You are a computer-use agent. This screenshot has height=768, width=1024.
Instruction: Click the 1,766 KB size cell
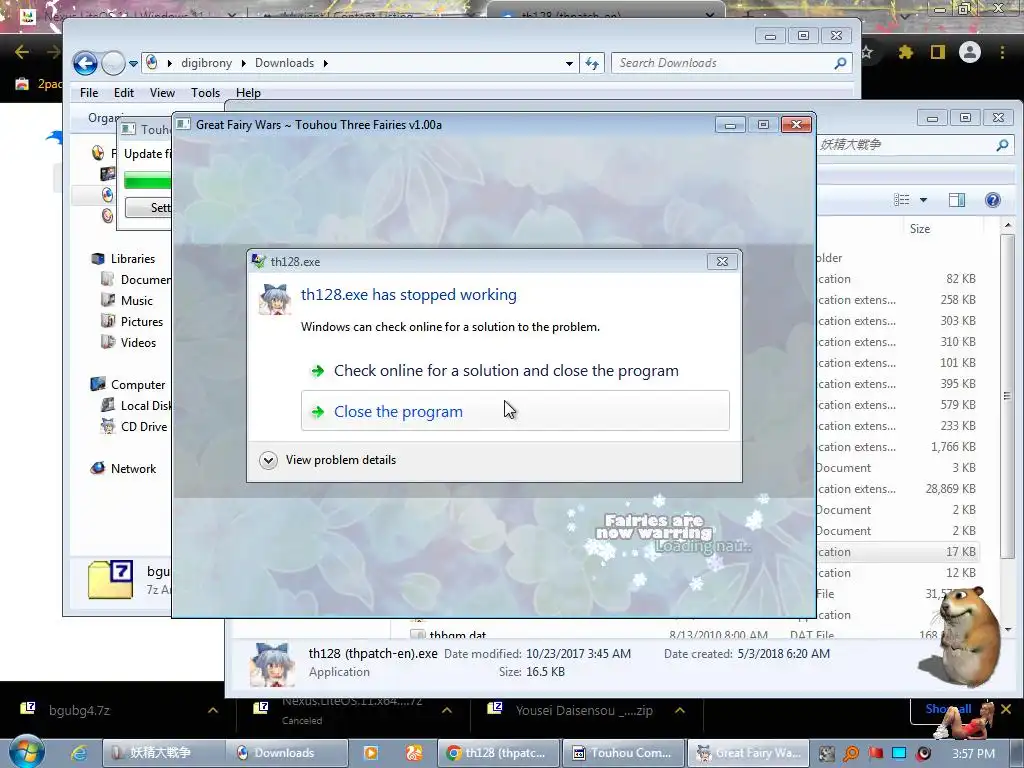pyautogui.click(x=953, y=447)
